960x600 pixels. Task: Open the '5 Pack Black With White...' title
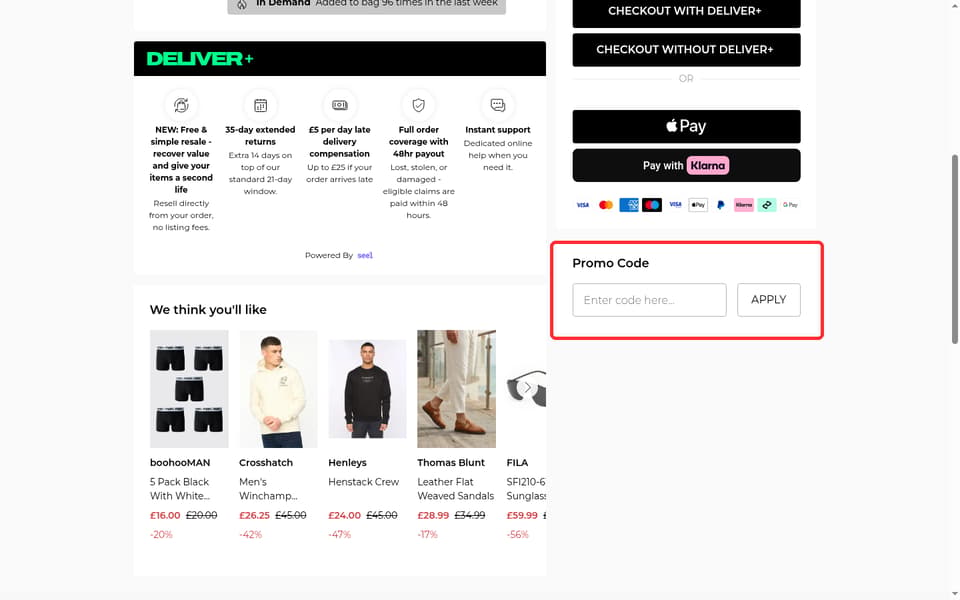[179, 489]
